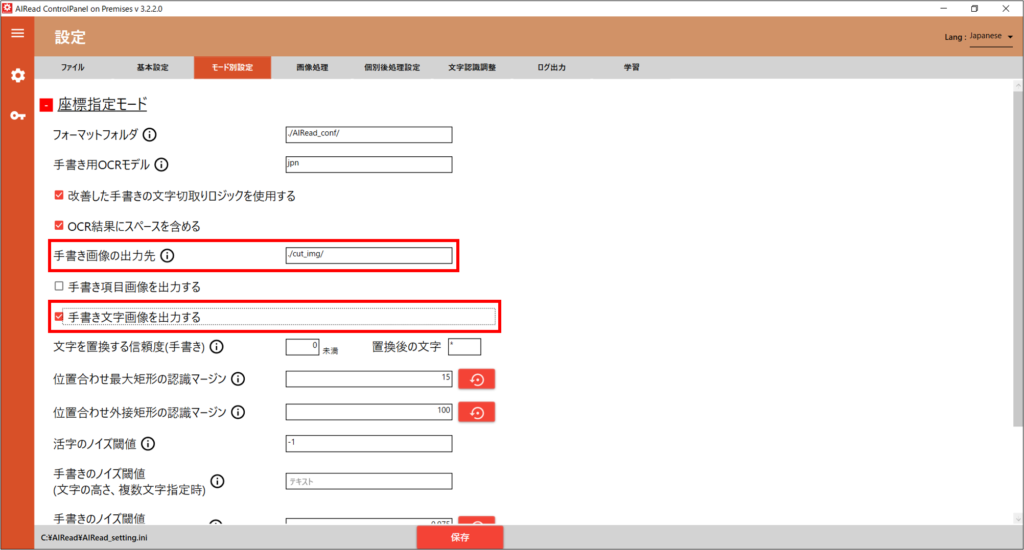Open the ログ出力 tab
This screenshot has height=550, width=1024.
[x=551, y=67]
